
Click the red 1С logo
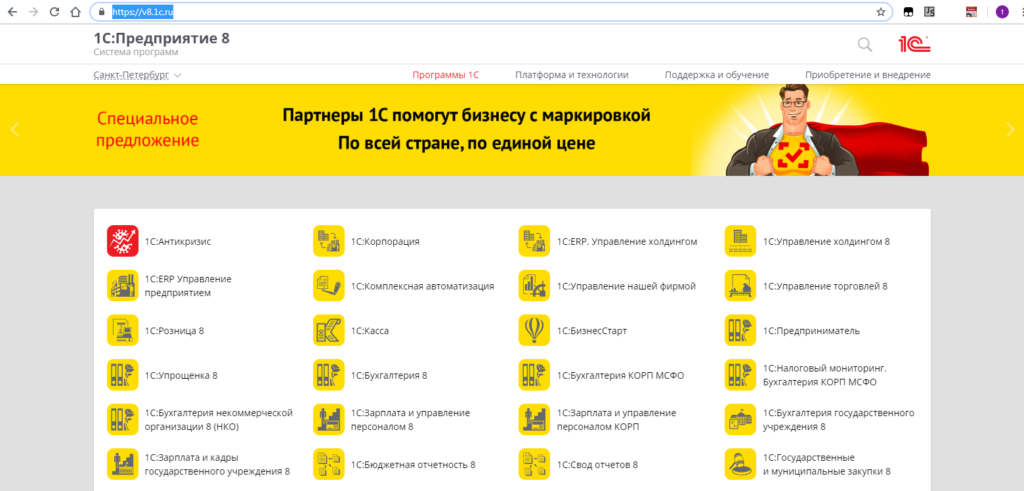914,44
